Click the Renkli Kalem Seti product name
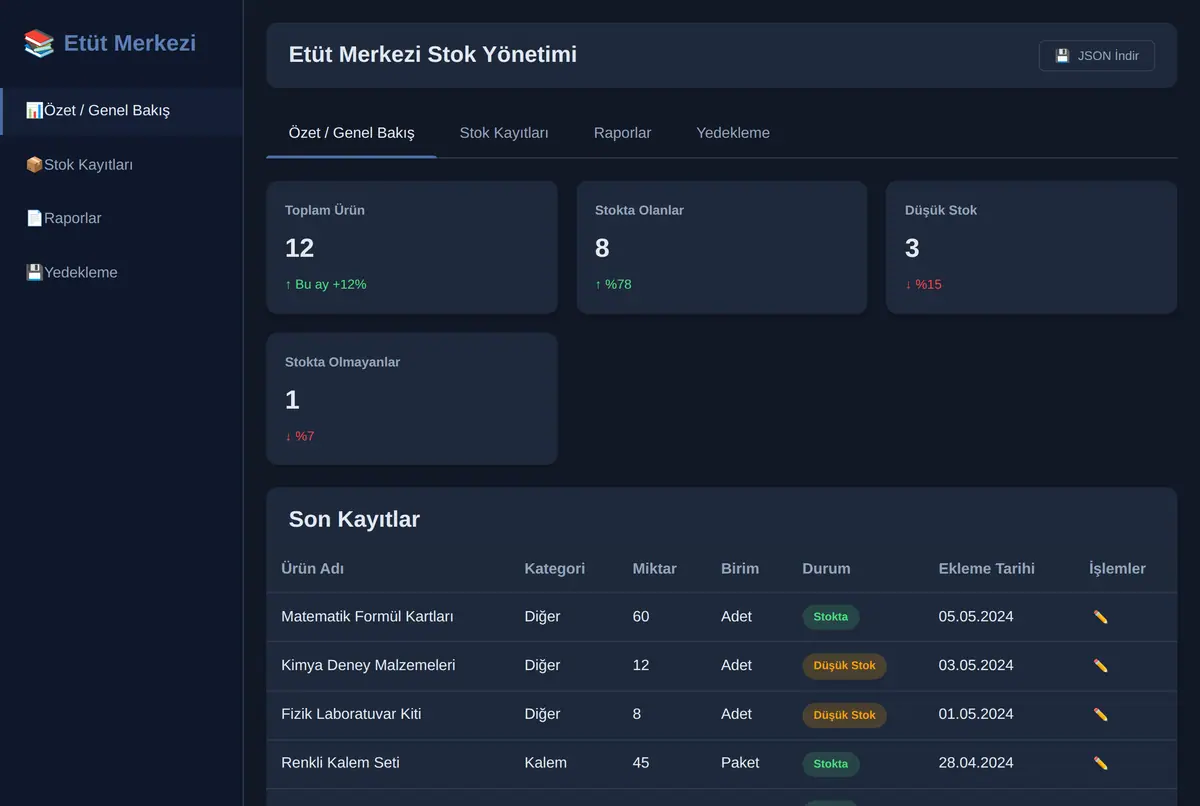The width and height of the screenshot is (1200, 806). pyautogui.click(x=340, y=763)
